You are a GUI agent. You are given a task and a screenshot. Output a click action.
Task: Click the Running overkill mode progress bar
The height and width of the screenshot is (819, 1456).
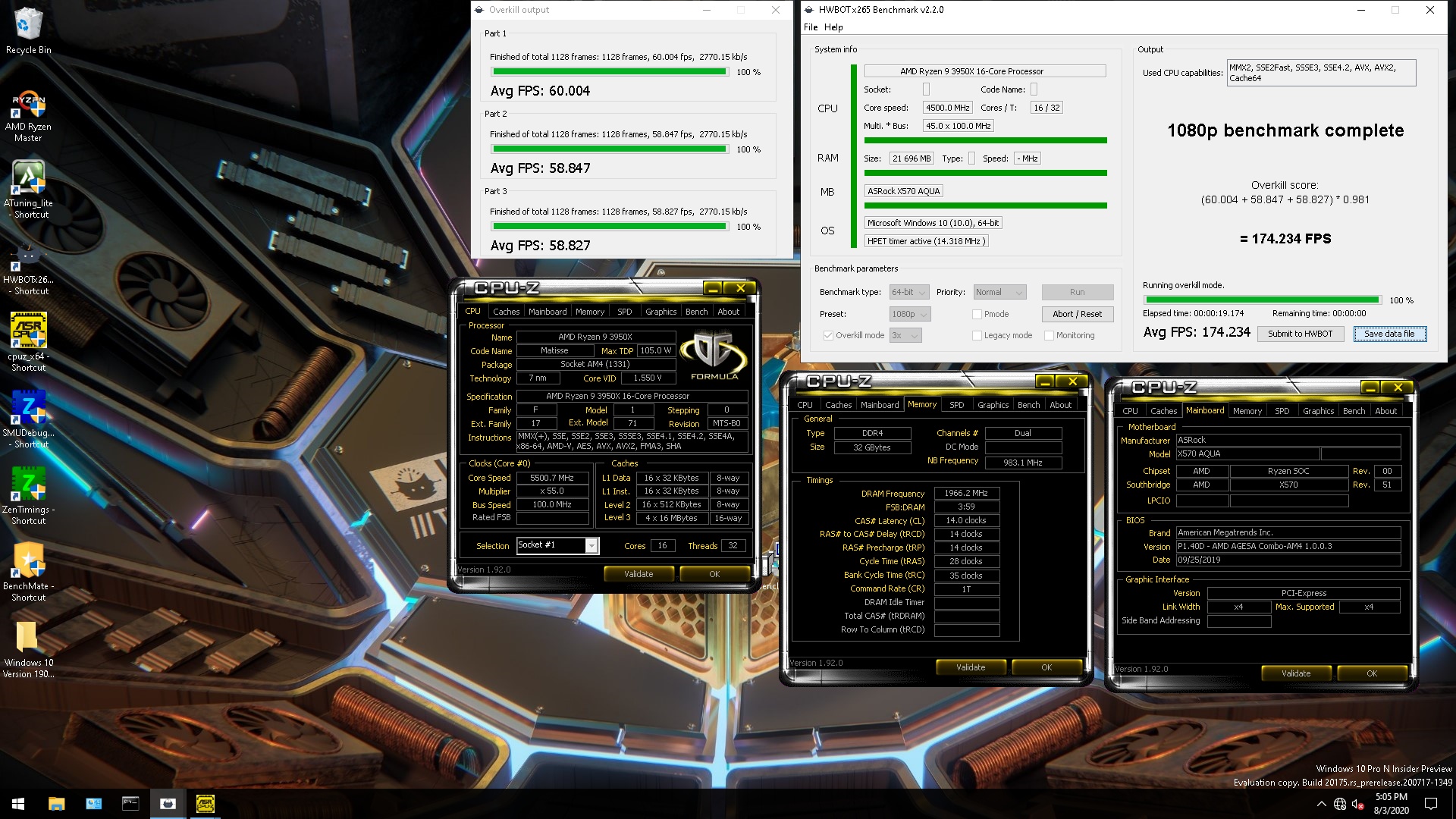[1261, 300]
